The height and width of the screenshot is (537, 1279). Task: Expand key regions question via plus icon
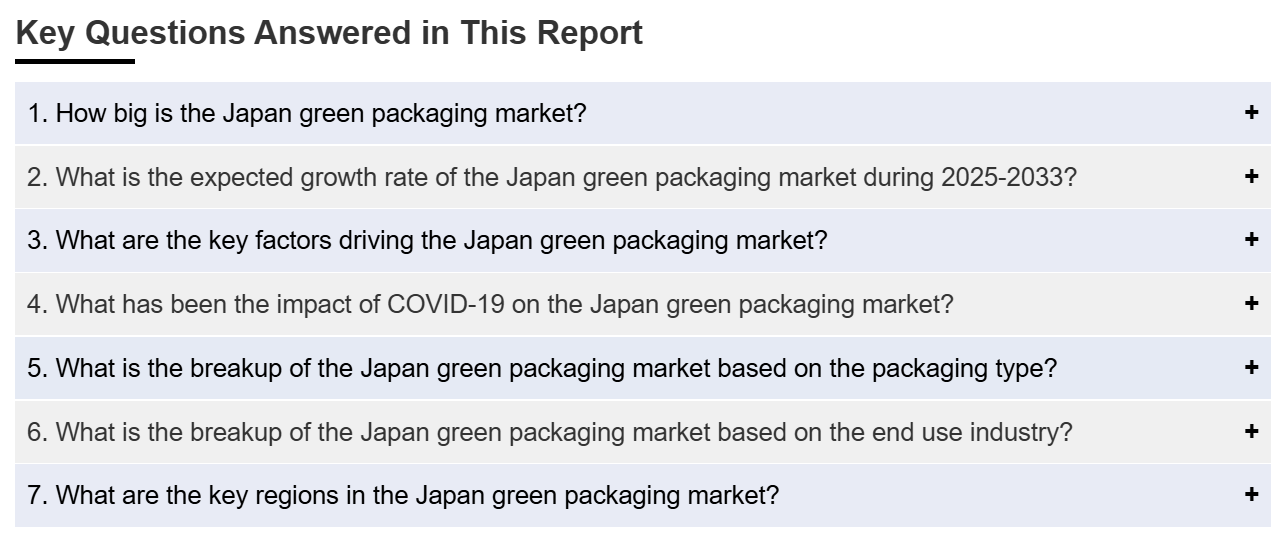[x=1251, y=494]
